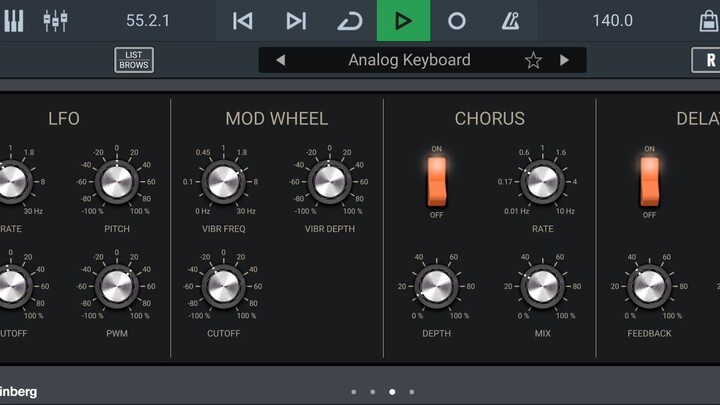Open the mixer faders panel

pyautogui.click(x=55, y=21)
